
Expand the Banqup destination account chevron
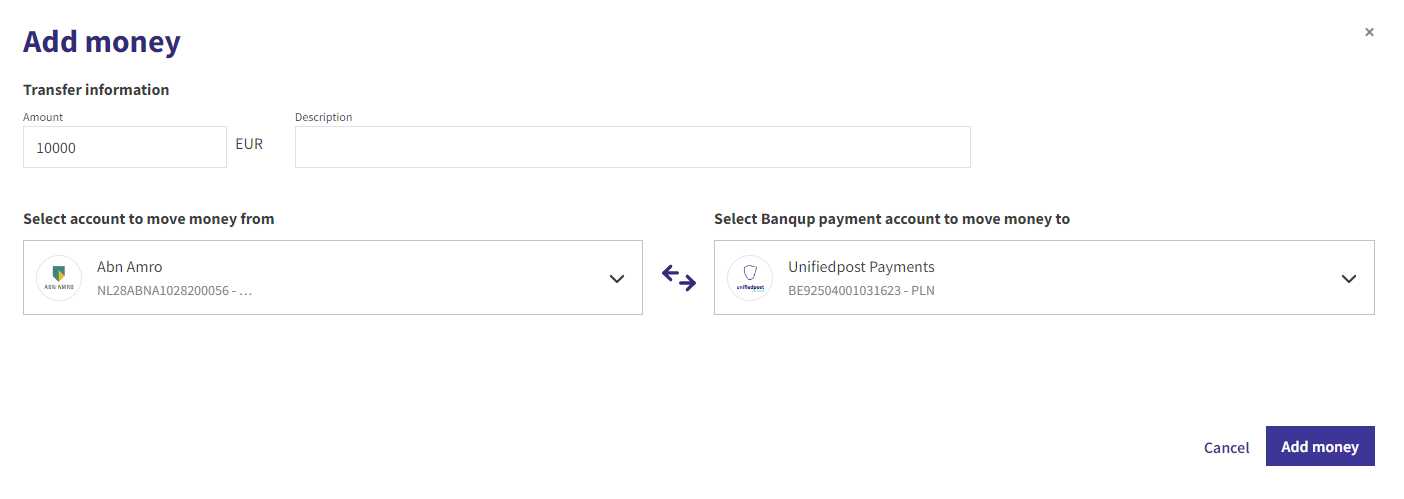pyautogui.click(x=1349, y=279)
